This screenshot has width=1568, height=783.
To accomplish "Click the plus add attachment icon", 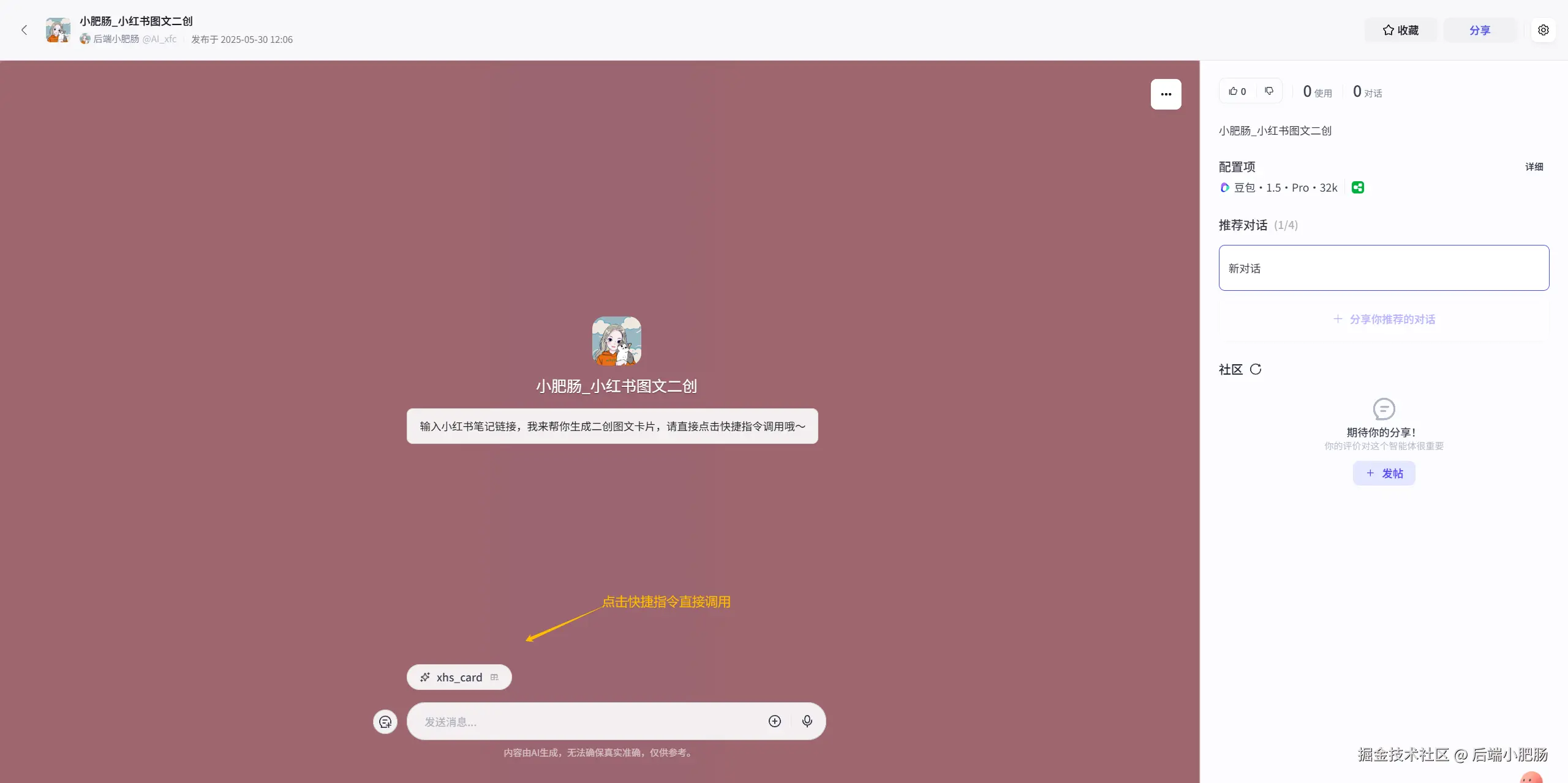I will point(775,721).
